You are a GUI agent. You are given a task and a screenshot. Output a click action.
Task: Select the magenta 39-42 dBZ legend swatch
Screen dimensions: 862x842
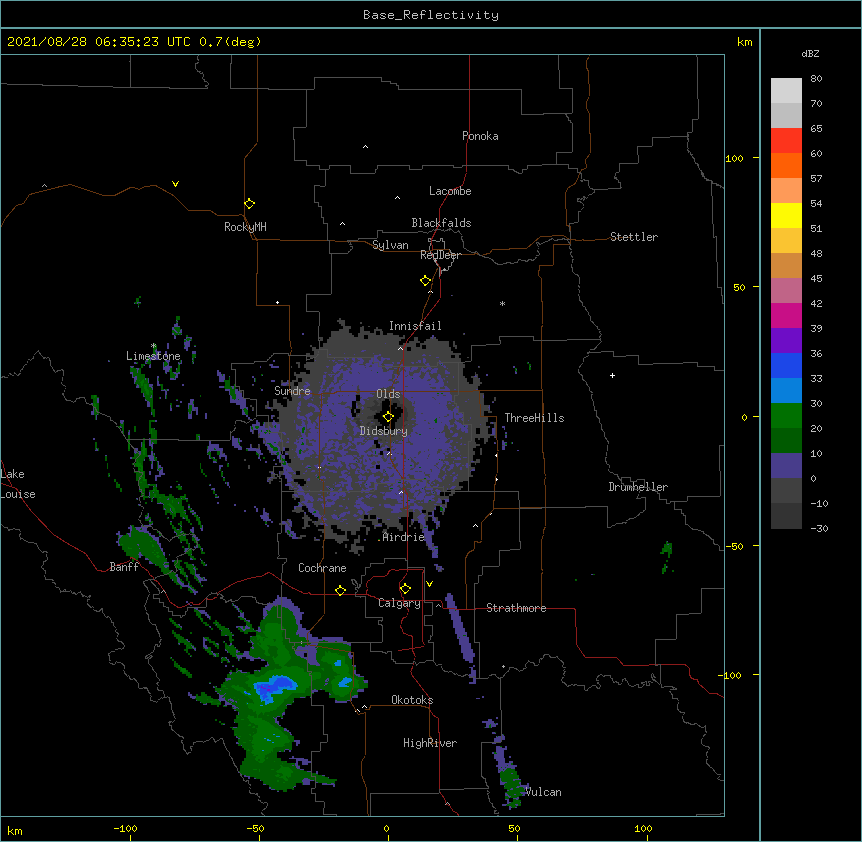click(x=786, y=315)
